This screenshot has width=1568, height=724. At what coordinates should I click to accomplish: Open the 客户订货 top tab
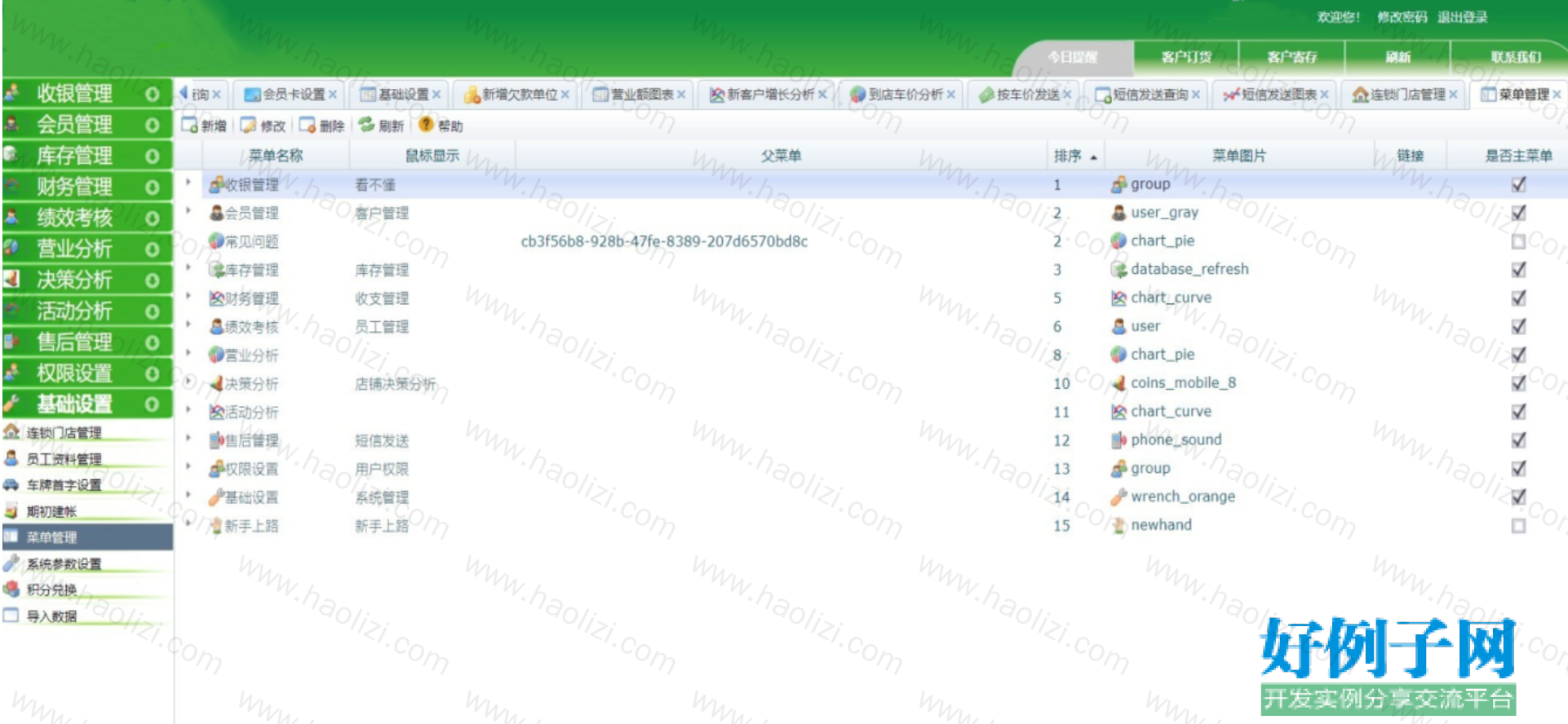[x=1186, y=57]
